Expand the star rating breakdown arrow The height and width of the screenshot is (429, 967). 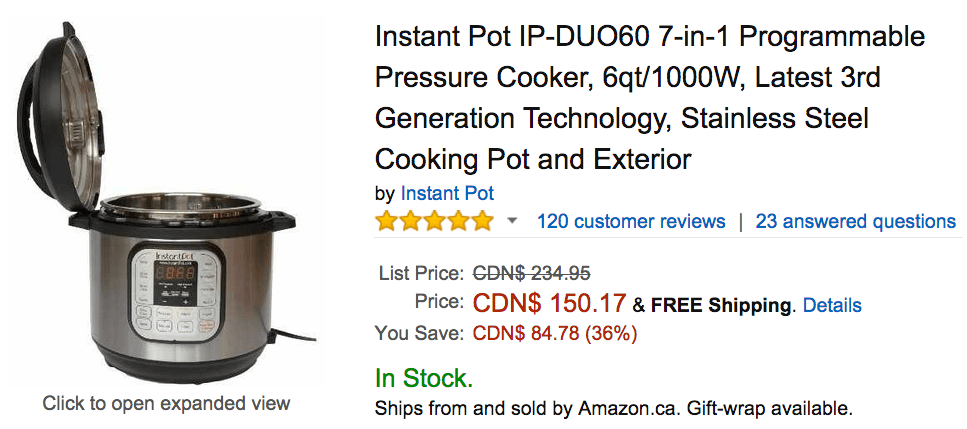click(512, 222)
